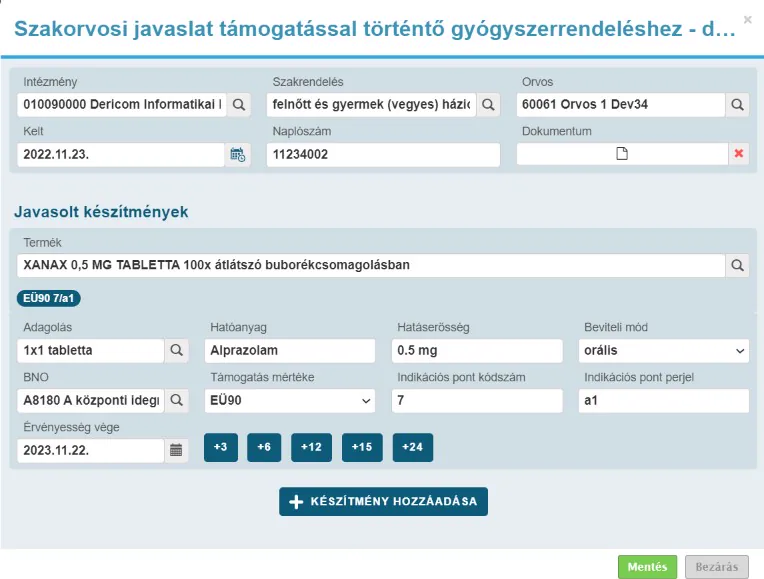Click the Indikációs pont kódszám field
The height and width of the screenshot is (579, 764).
coord(477,401)
